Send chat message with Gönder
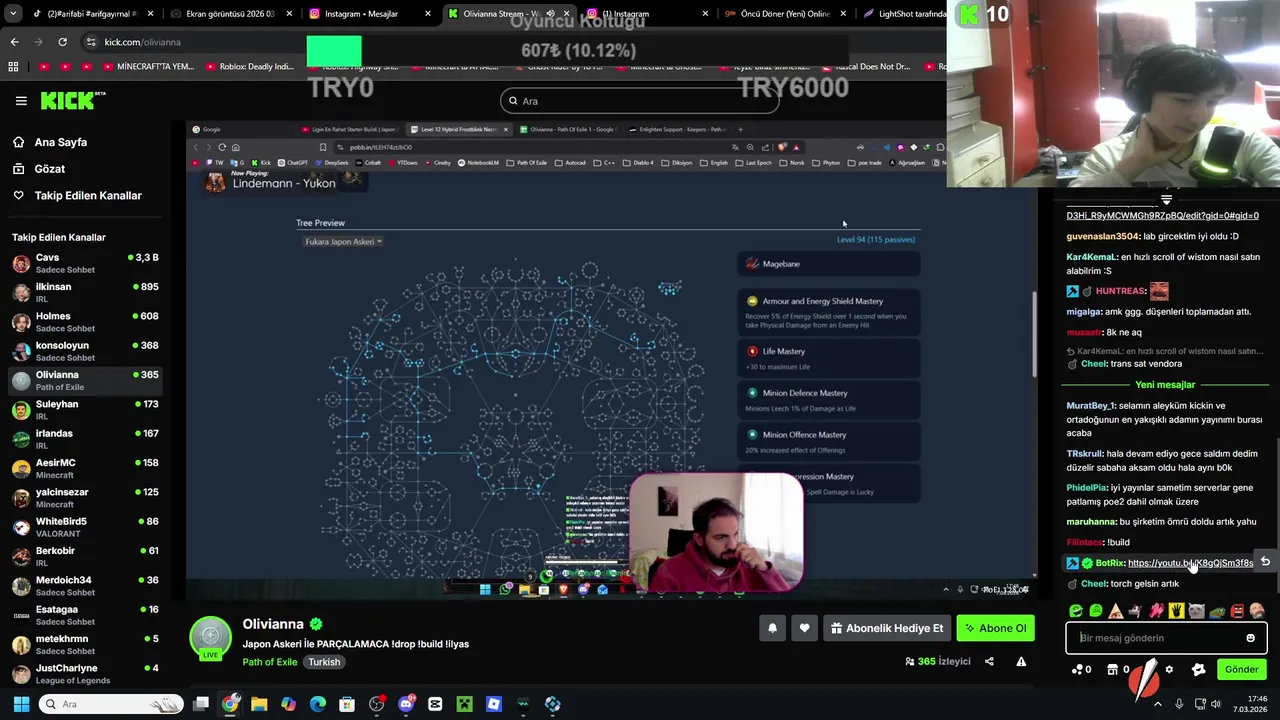The height and width of the screenshot is (720, 1280). (1241, 669)
